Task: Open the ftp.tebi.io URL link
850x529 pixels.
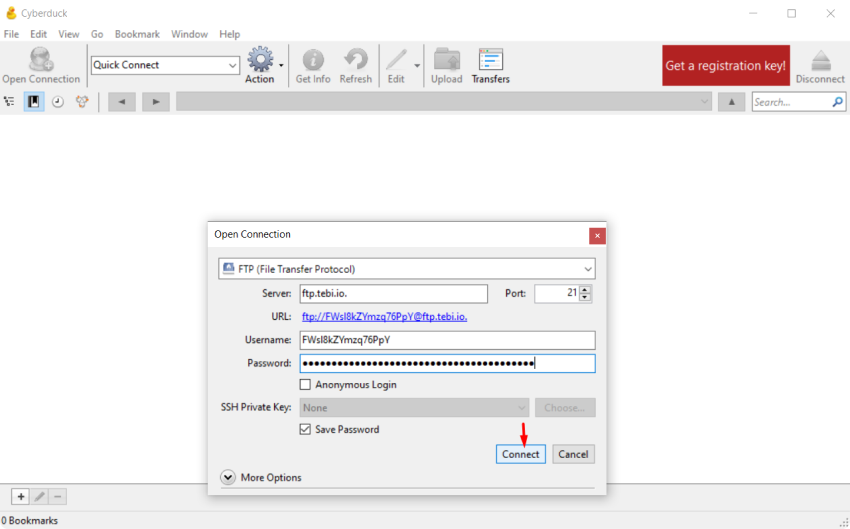Action: click(x=384, y=317)
